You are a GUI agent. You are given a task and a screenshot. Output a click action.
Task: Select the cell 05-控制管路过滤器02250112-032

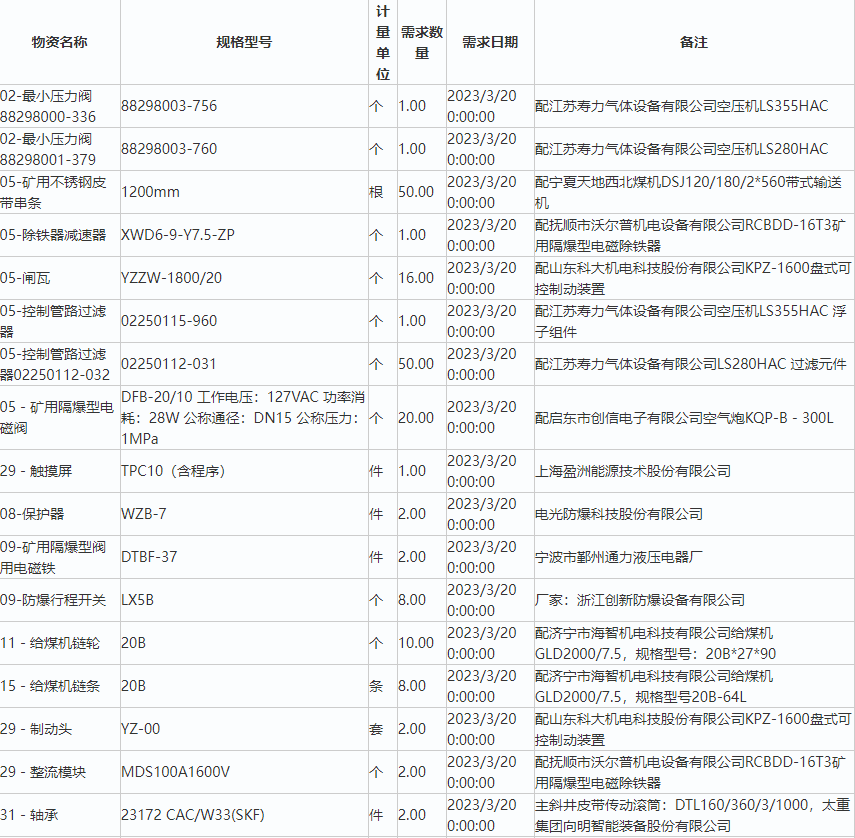(59, 364)
